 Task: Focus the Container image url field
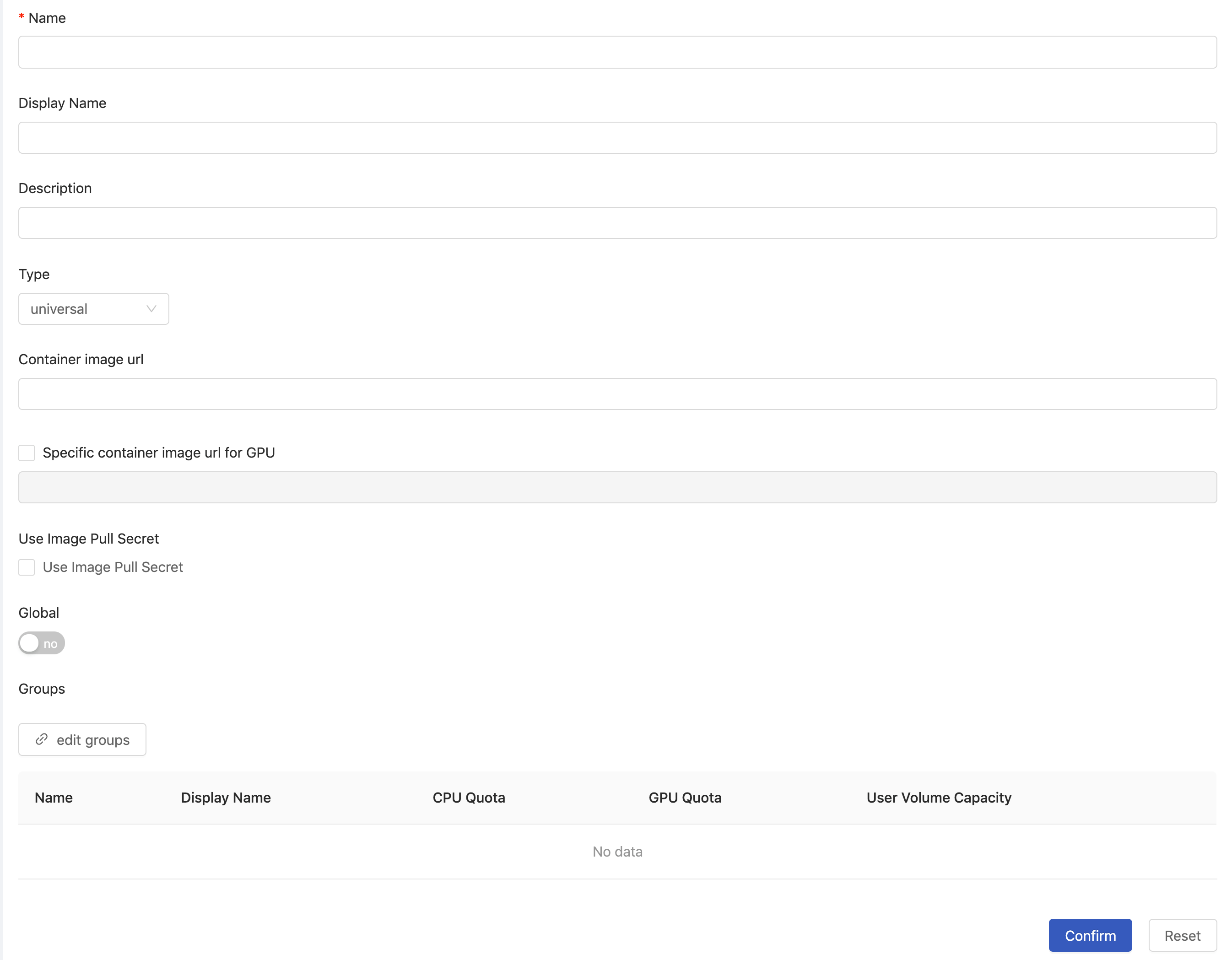point(617,394)
